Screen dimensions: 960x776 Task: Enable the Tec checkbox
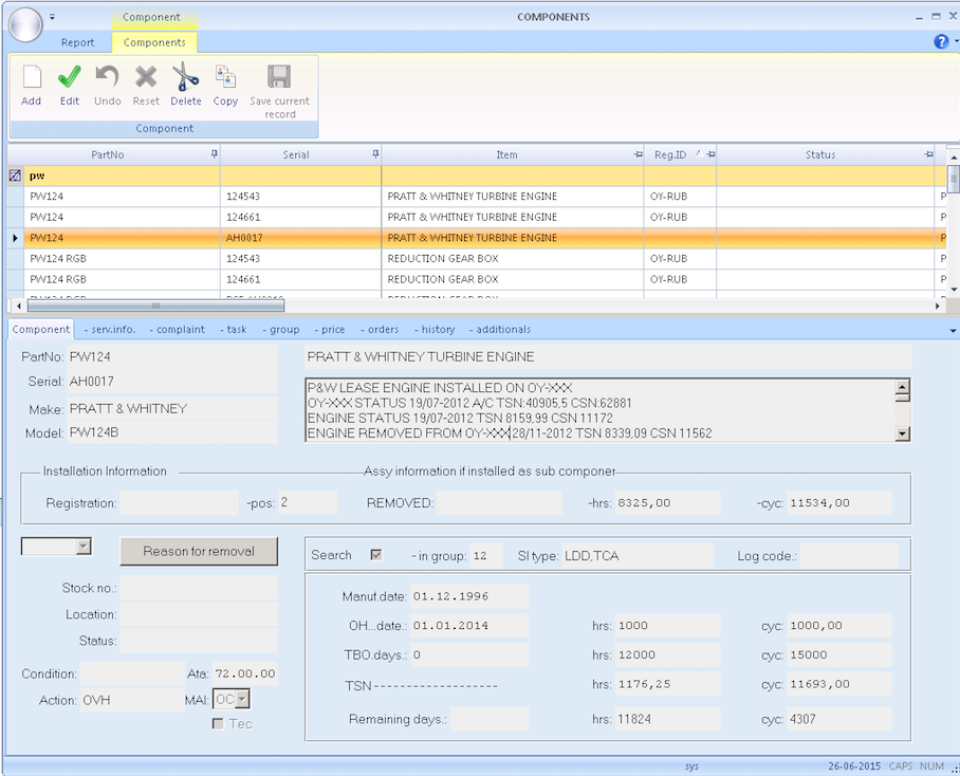218,724
